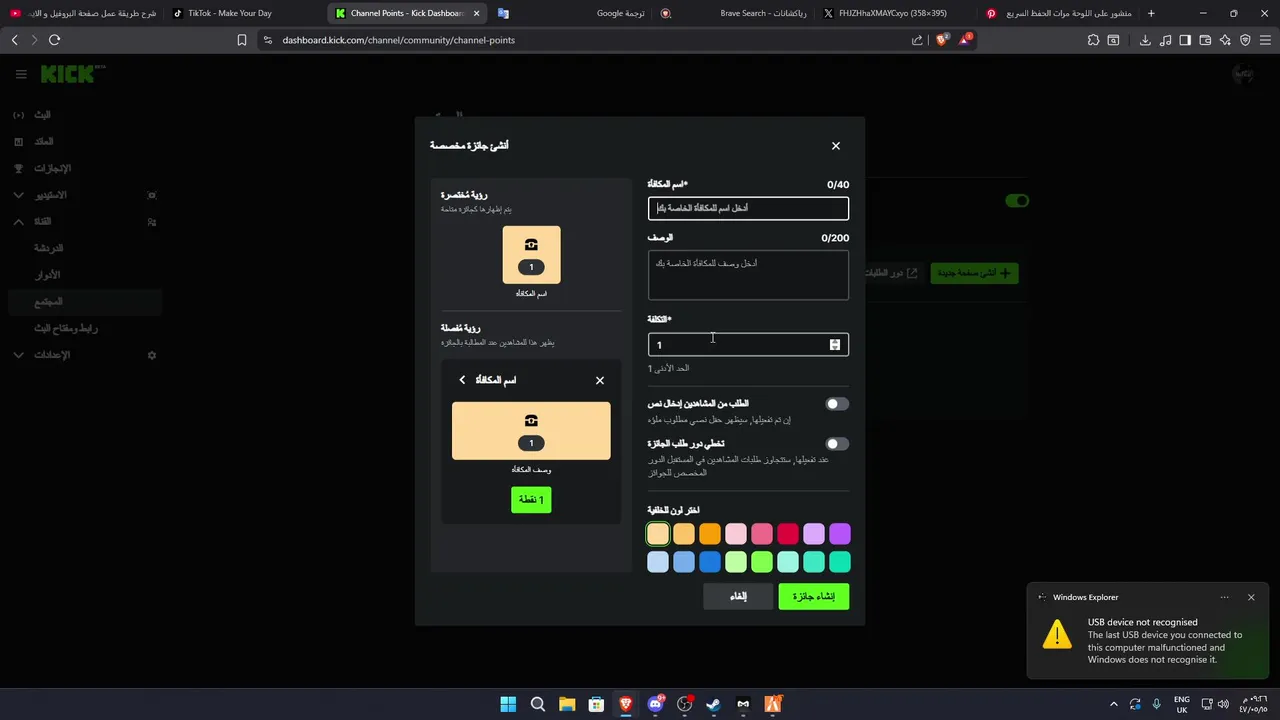
Task: Select the lavender color swatch
Action: (x=814, y=534)
